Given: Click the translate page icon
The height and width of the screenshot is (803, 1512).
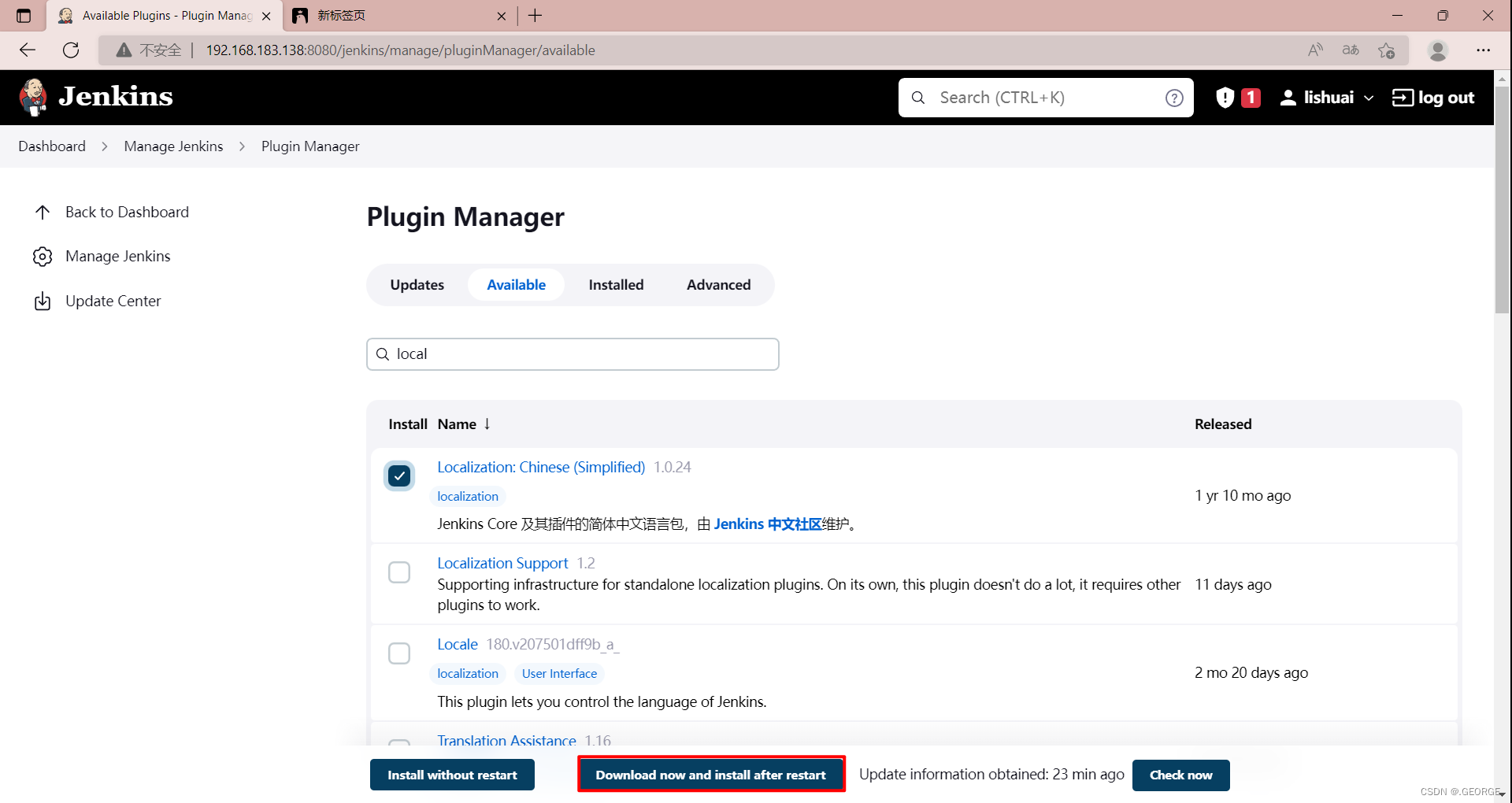Looking at the screenshot, I should point(1351,50).
